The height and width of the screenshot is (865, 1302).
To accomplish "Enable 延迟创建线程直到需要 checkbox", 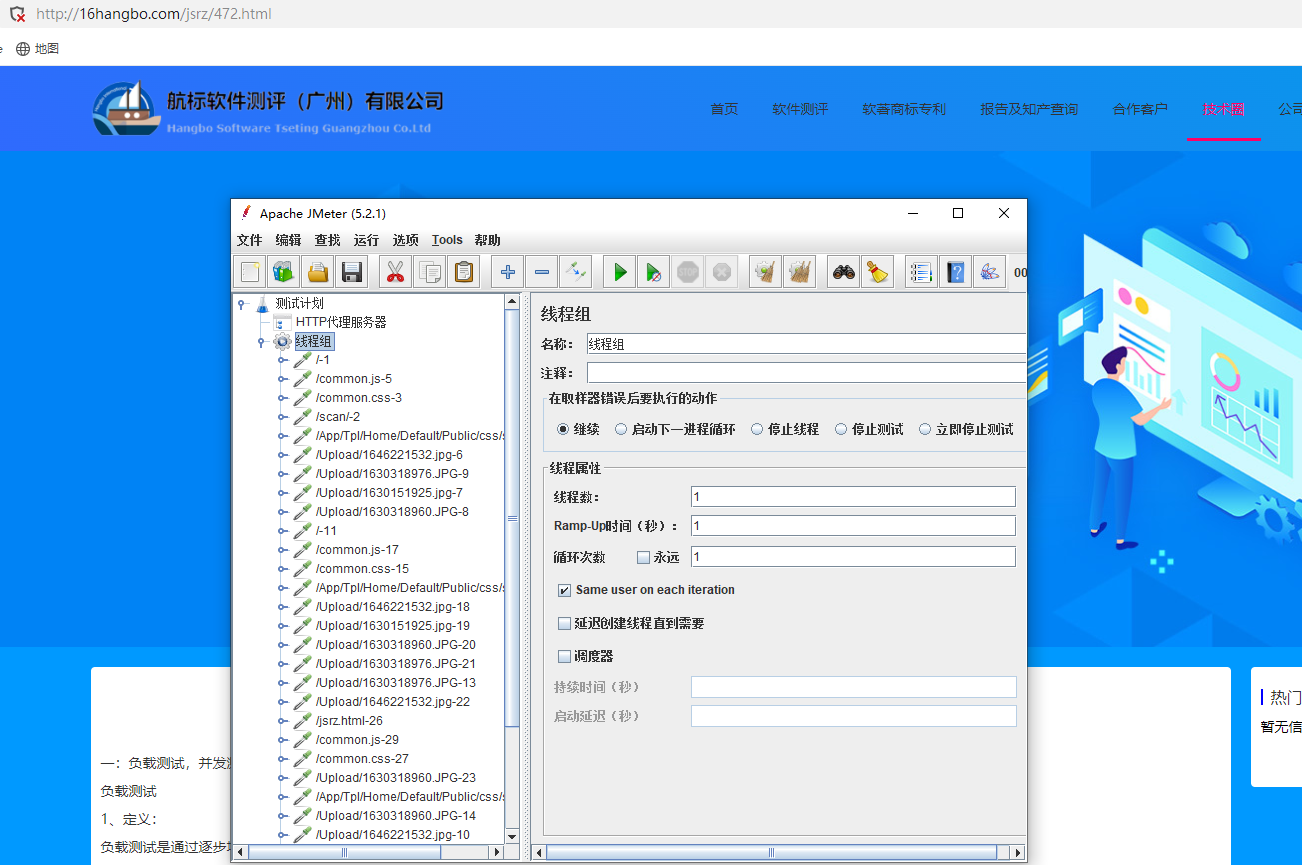I will pos(564,623).
